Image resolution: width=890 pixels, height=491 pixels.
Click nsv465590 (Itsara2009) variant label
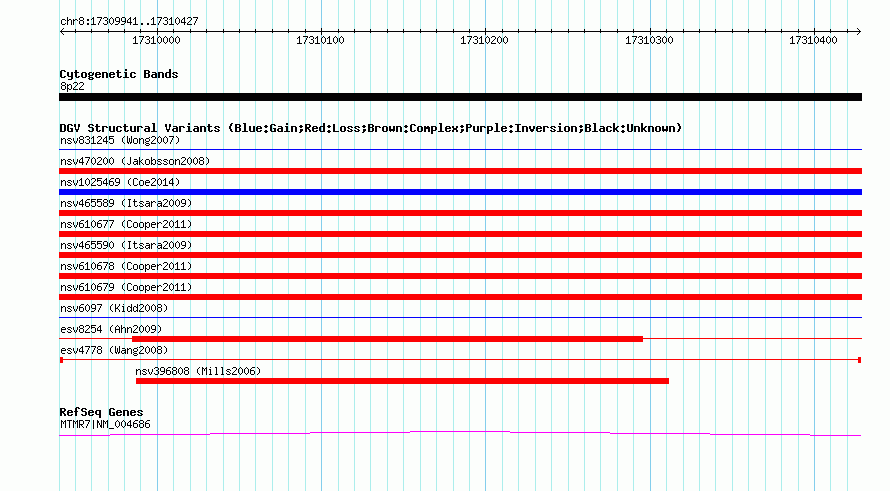[x=126, y=245]
